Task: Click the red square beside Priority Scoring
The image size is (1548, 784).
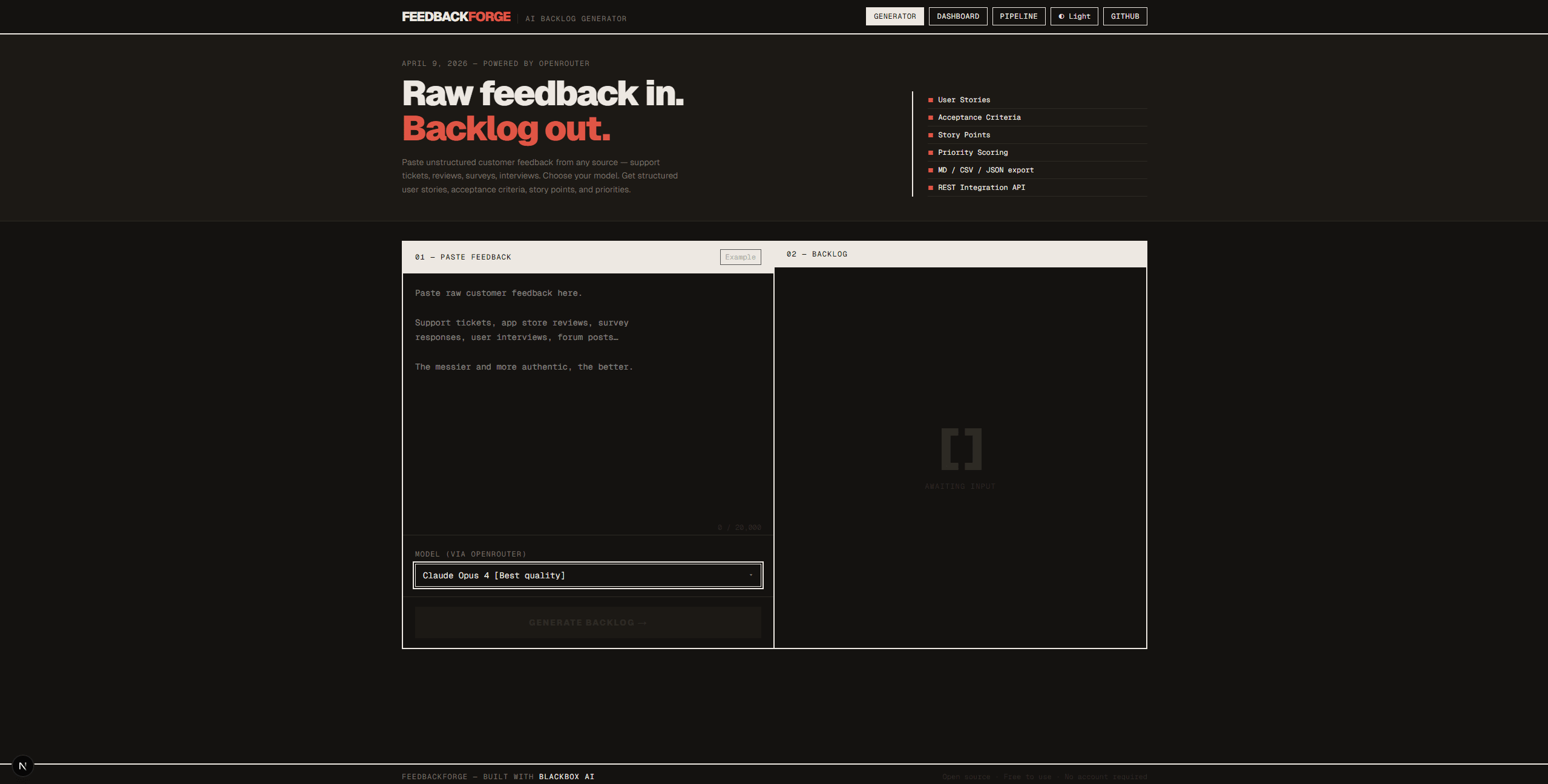Action: [930, 152]
